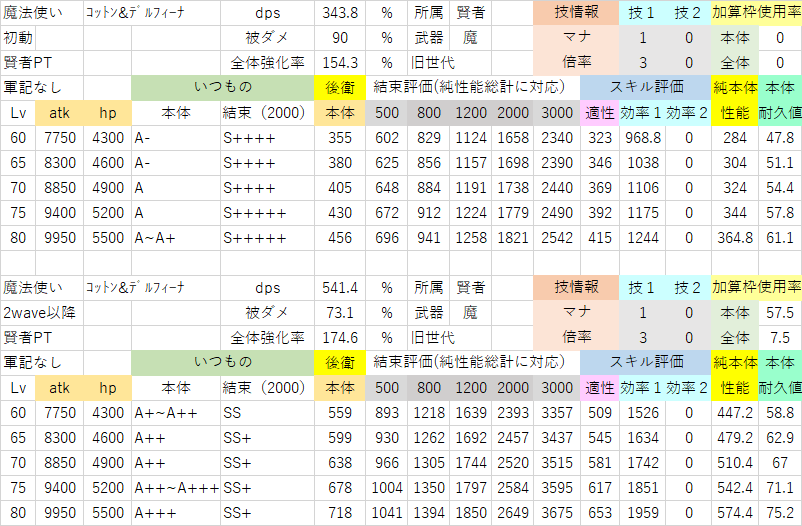Click the 500 column value 602
This screenshot has height=526, width=802.
[386, 138]
